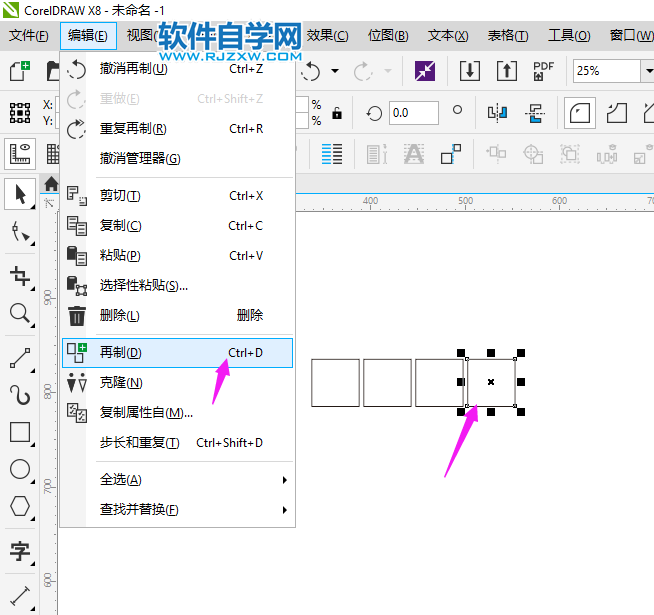Click the blue text alignment lines icon
Viewport: 654px width, 615px height.
(332, 154)
